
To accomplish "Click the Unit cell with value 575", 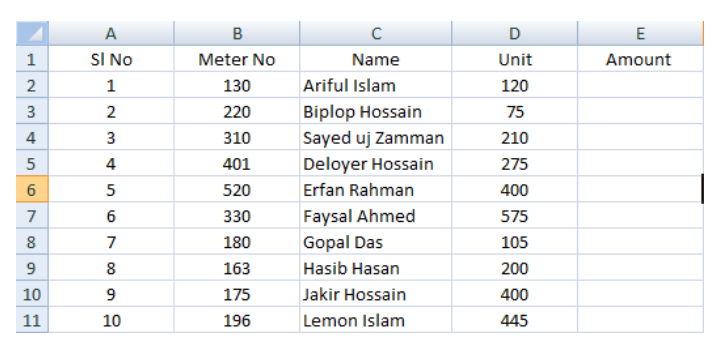I will (515, 215).
